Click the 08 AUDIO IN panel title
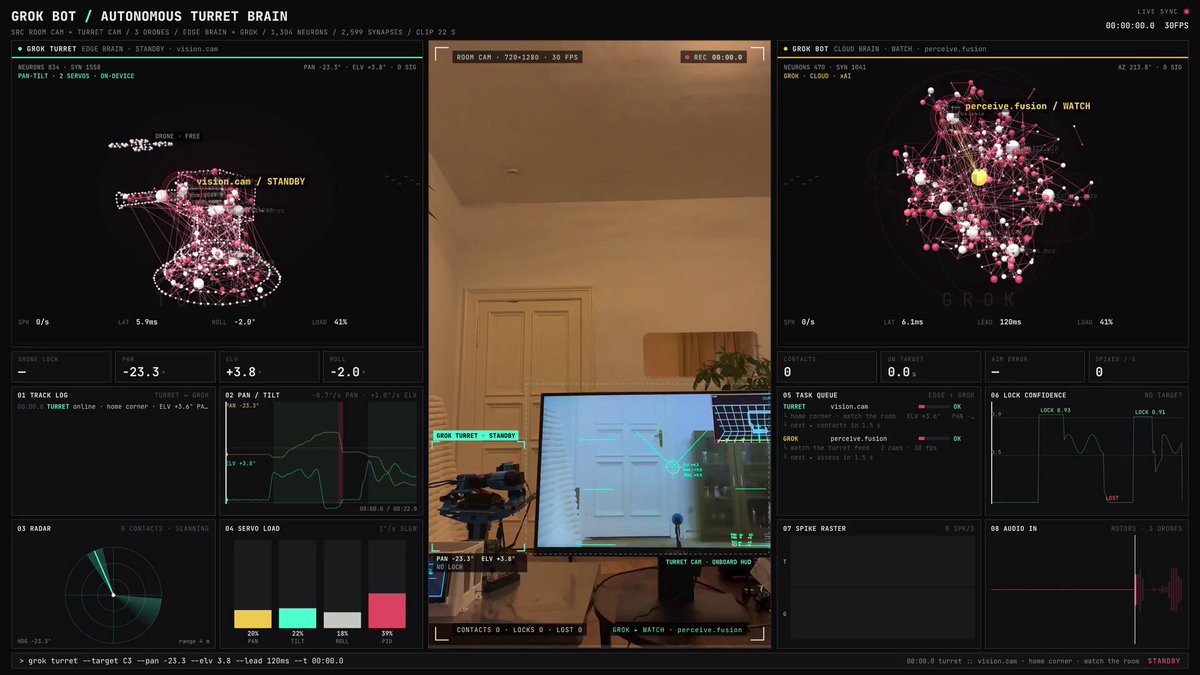This screenshot has height=675, width=1200. click(1014, 528)
